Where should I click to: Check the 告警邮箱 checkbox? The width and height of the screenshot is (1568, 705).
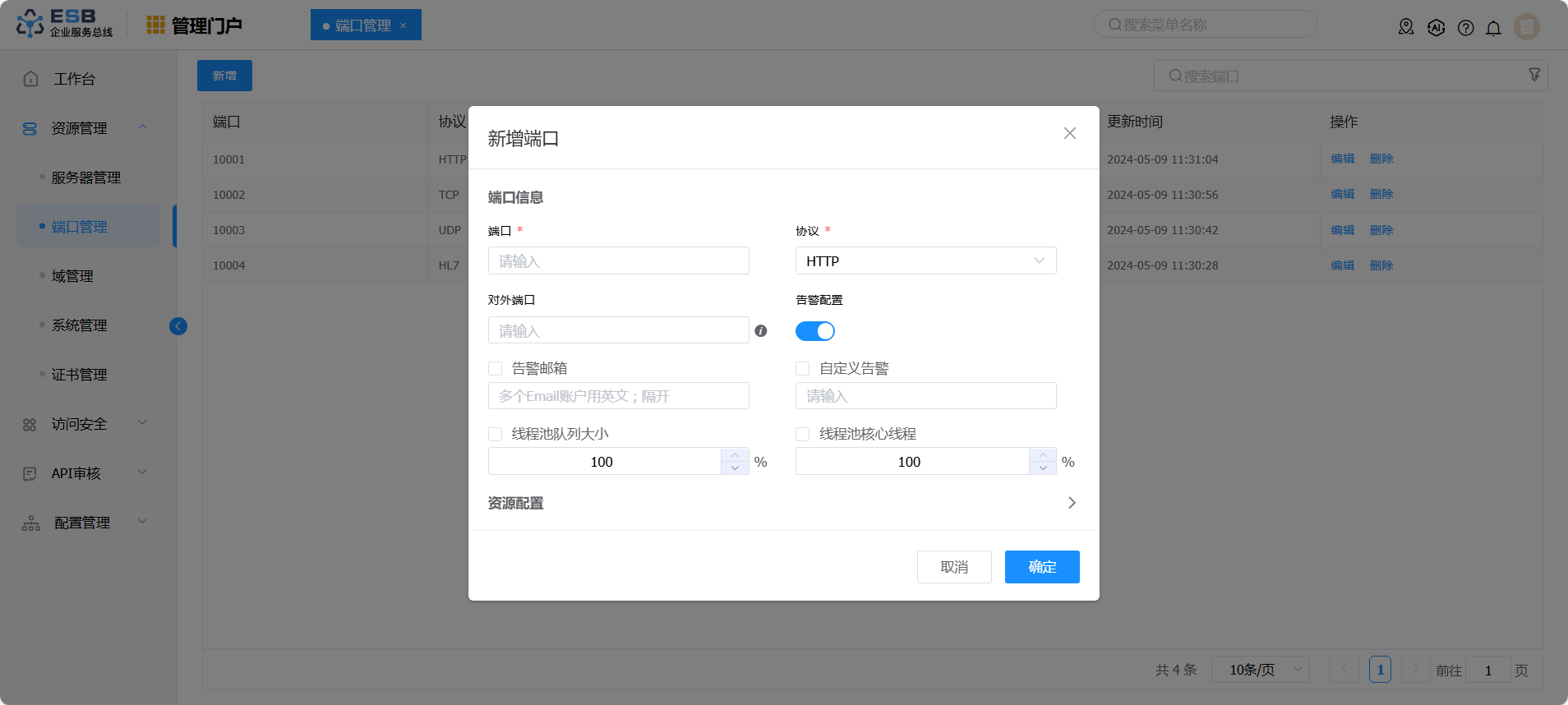(x=496, y=369)
